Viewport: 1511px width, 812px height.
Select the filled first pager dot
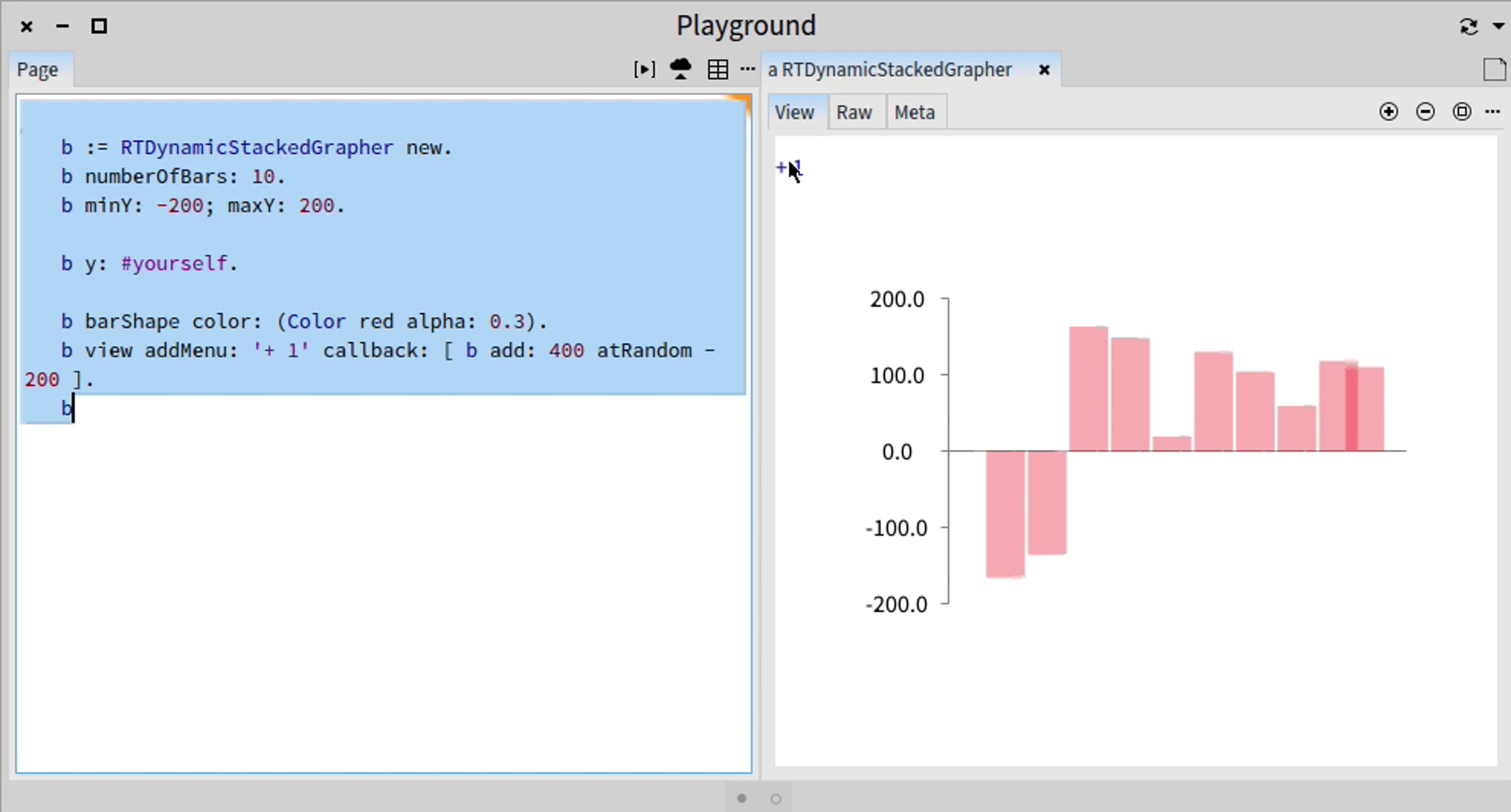tap(742, 798)
